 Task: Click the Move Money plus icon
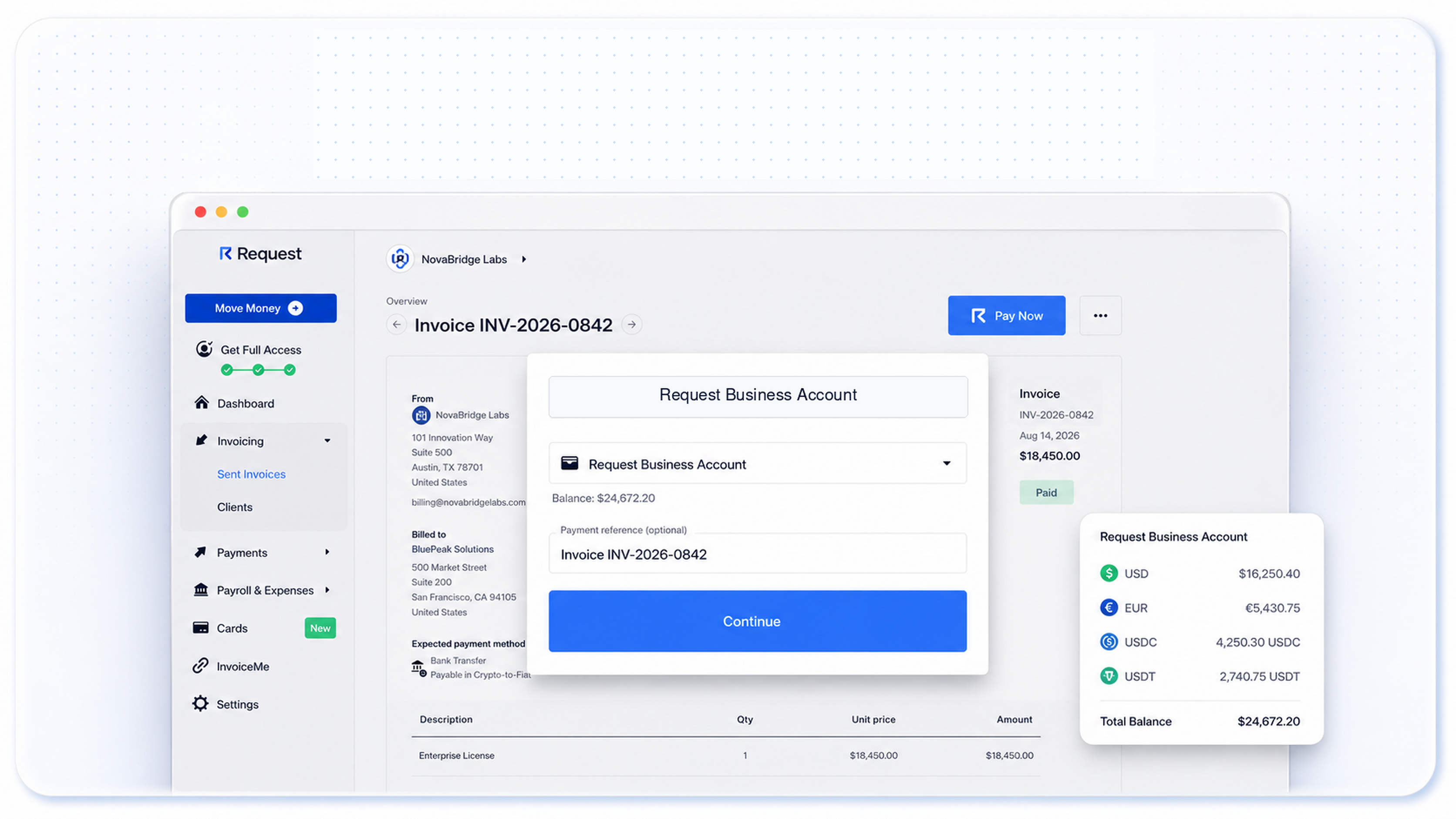295,308
